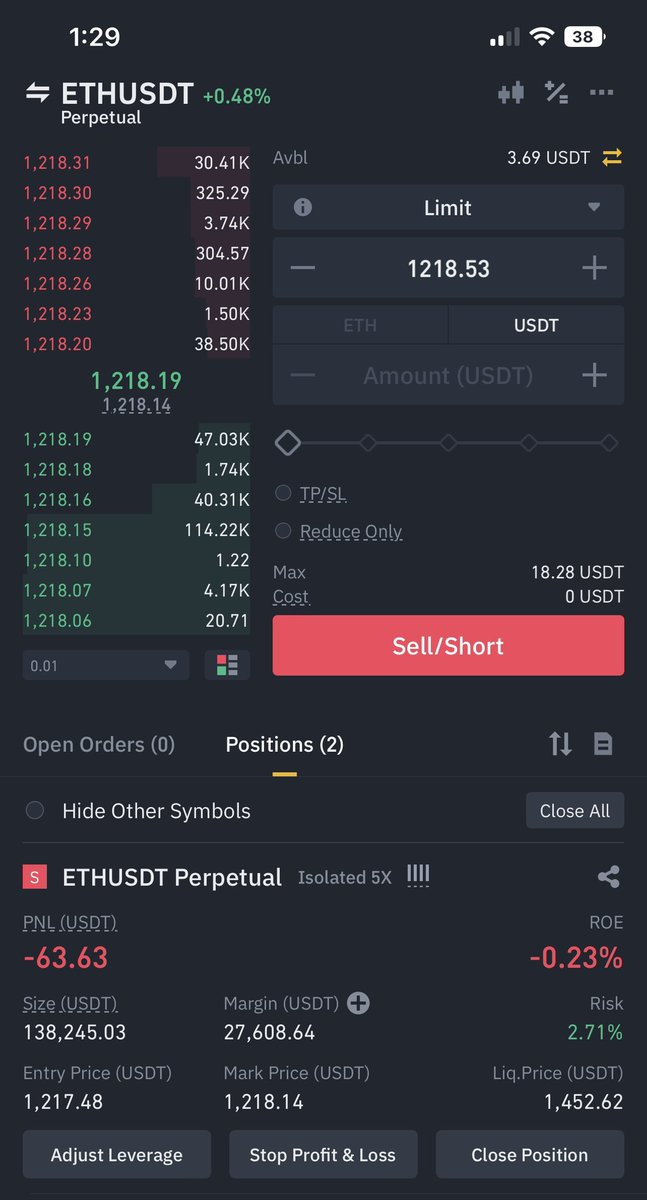
Task: Expand the Limit order type dropdown
Action: click(x=448, y=208)
